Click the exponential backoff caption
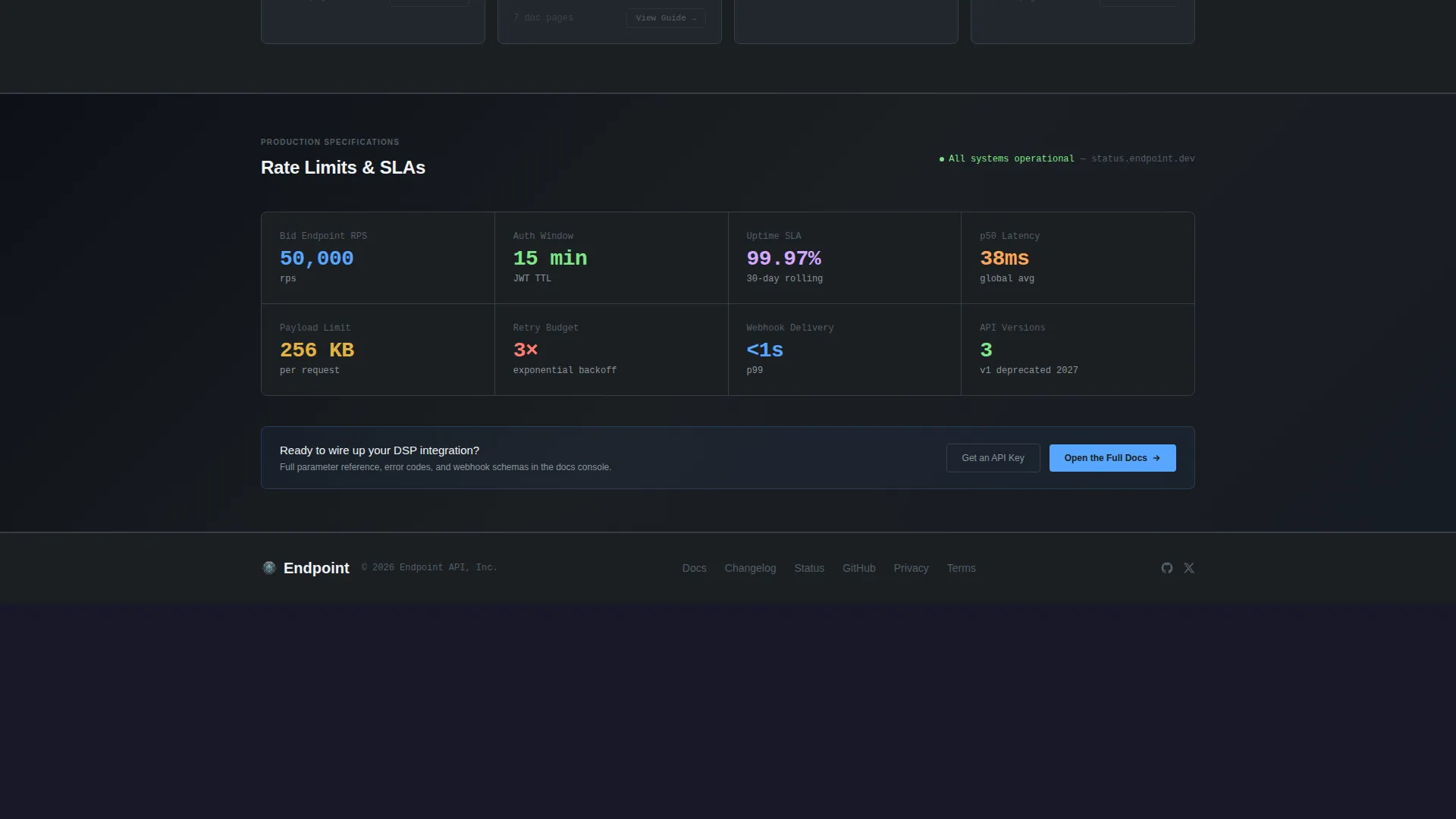This screenshot has width=1456, height=819. coord(565,370)
